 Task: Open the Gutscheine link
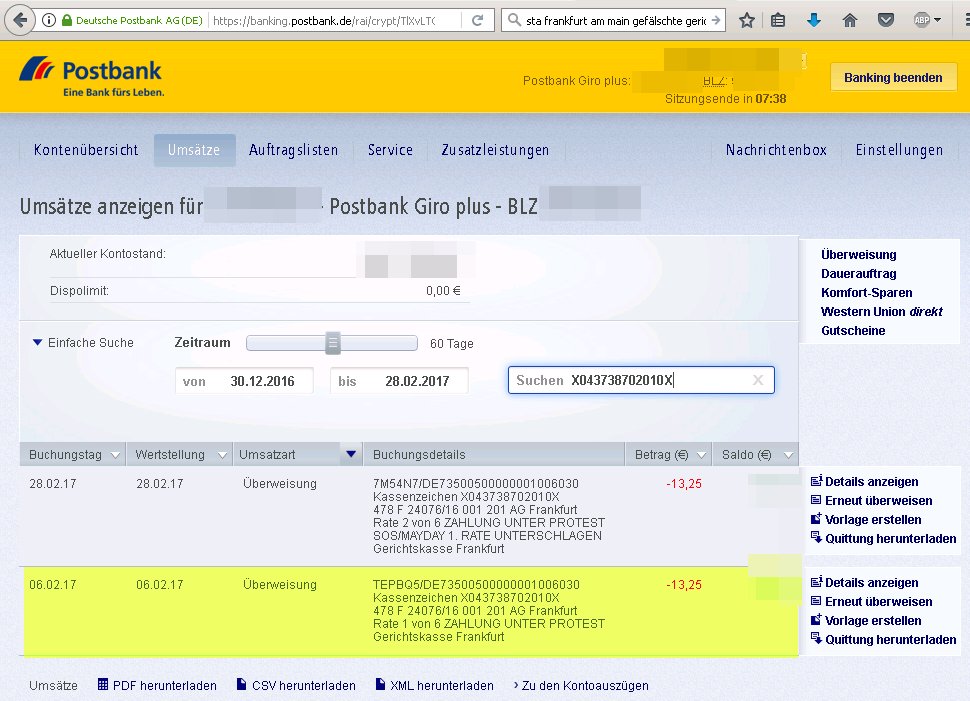853,330
